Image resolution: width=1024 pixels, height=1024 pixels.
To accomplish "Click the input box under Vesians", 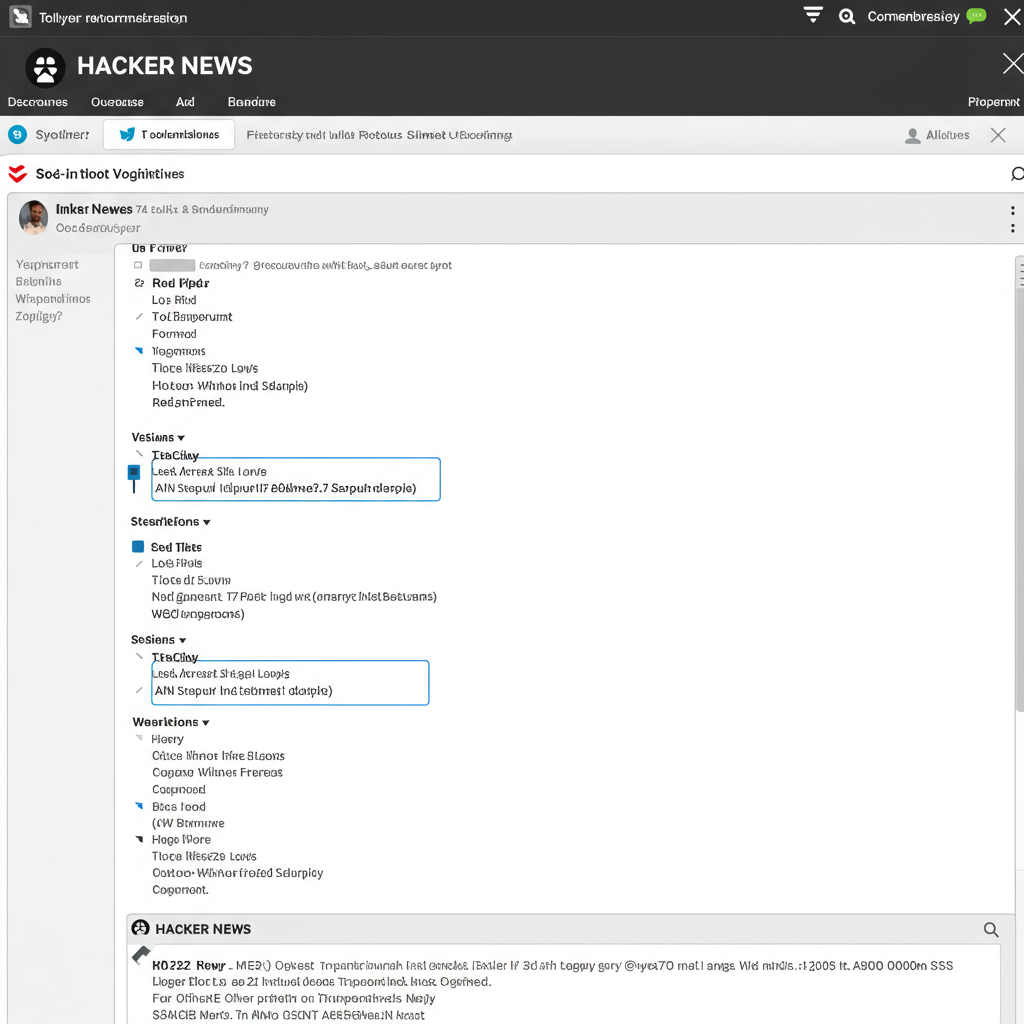I will tap(296, 479).
